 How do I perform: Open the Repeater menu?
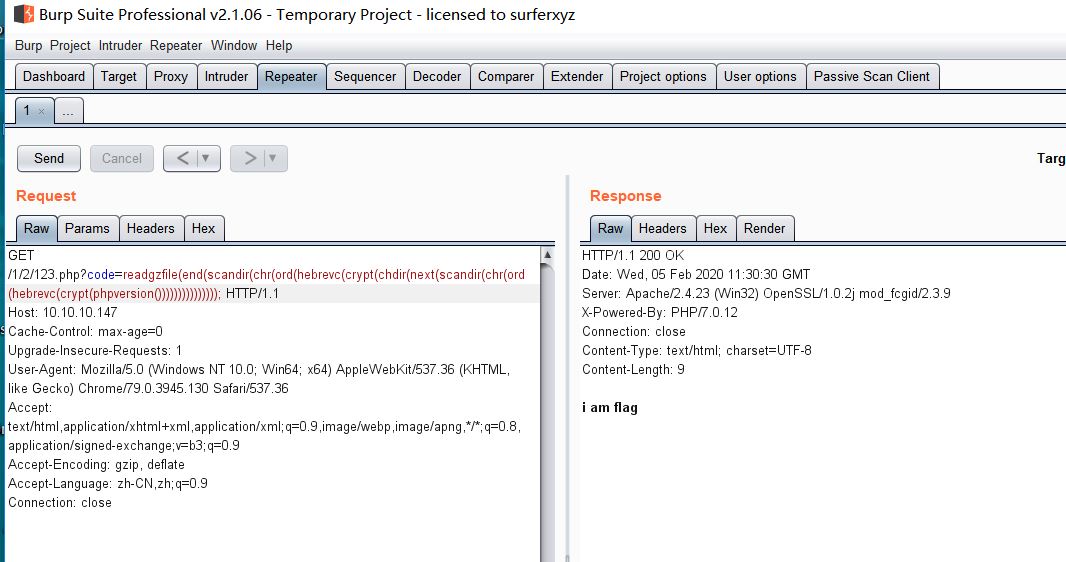[176, 46]
